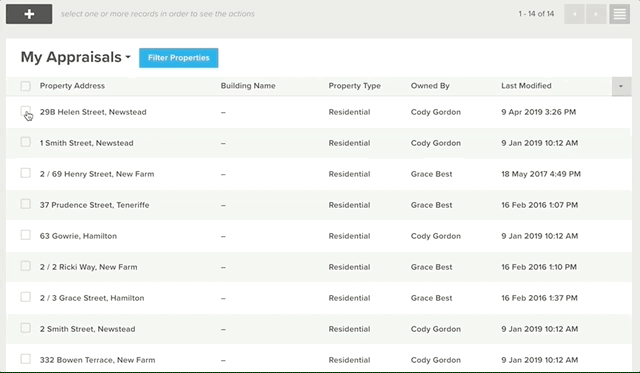Select checkbox for 2 Smith Street, Newstead
Screen dimensions: 640x373
pos(26,328)
